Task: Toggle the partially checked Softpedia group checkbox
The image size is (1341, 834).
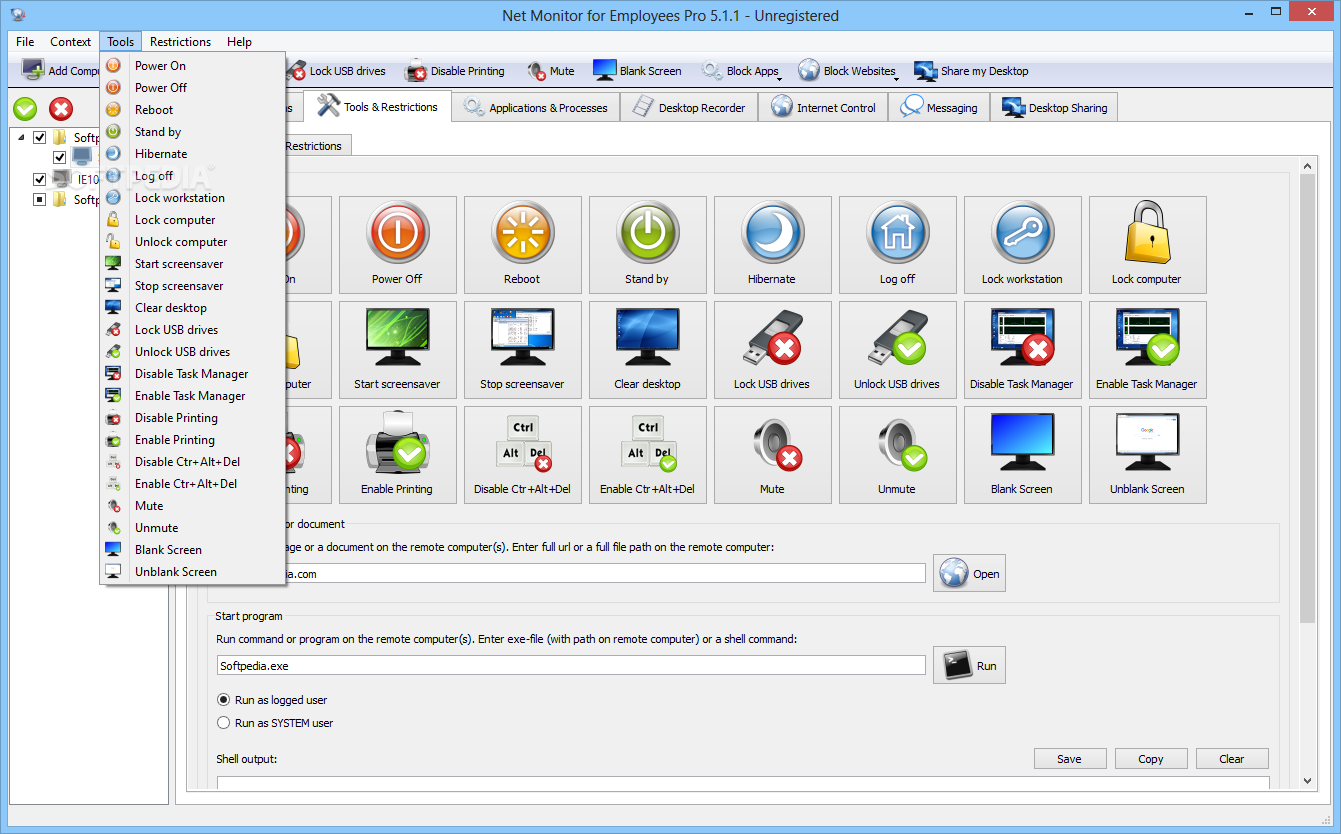Action: point(40,199)
